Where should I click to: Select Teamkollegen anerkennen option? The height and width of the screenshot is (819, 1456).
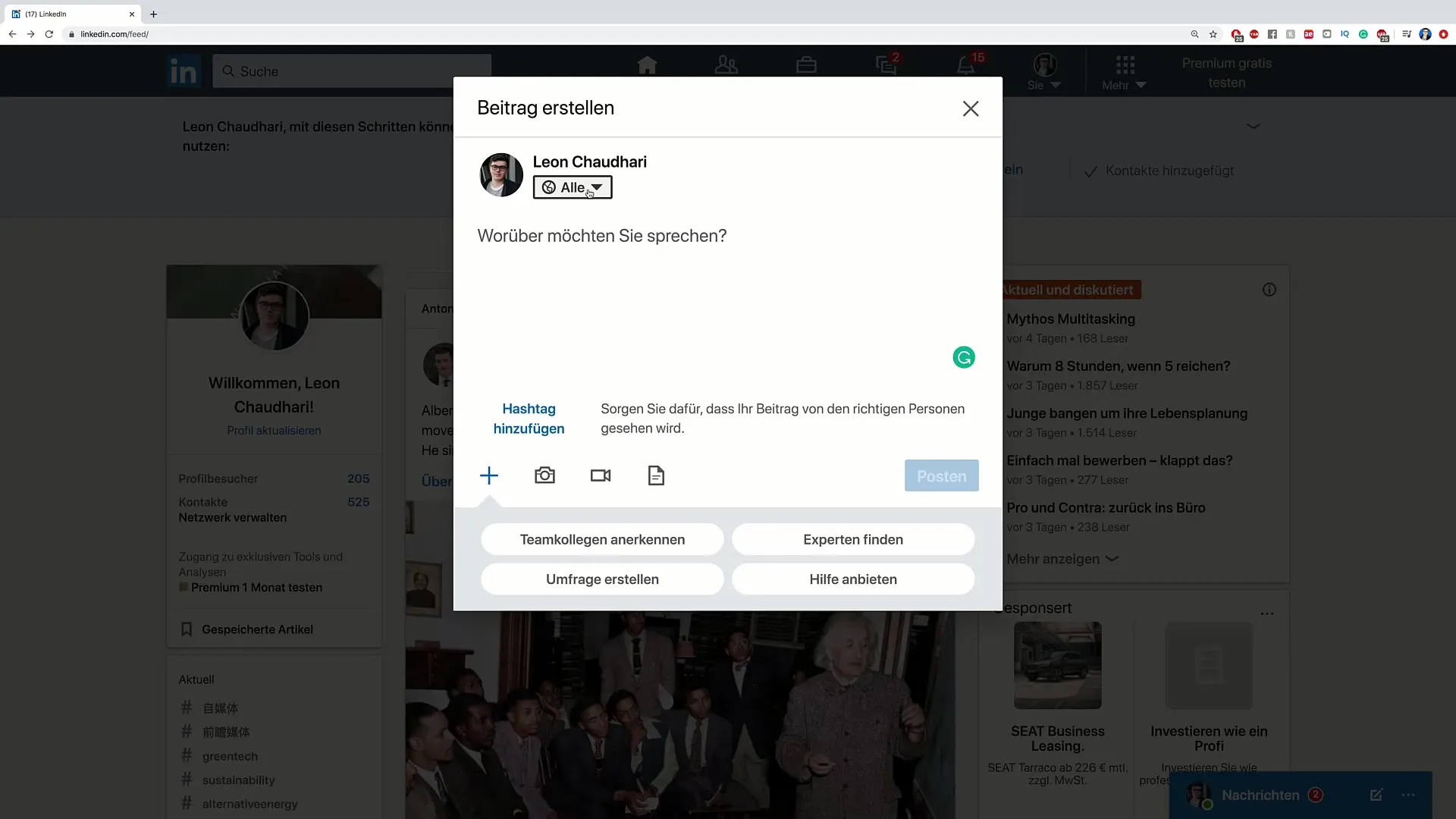(x=602, y=539)
